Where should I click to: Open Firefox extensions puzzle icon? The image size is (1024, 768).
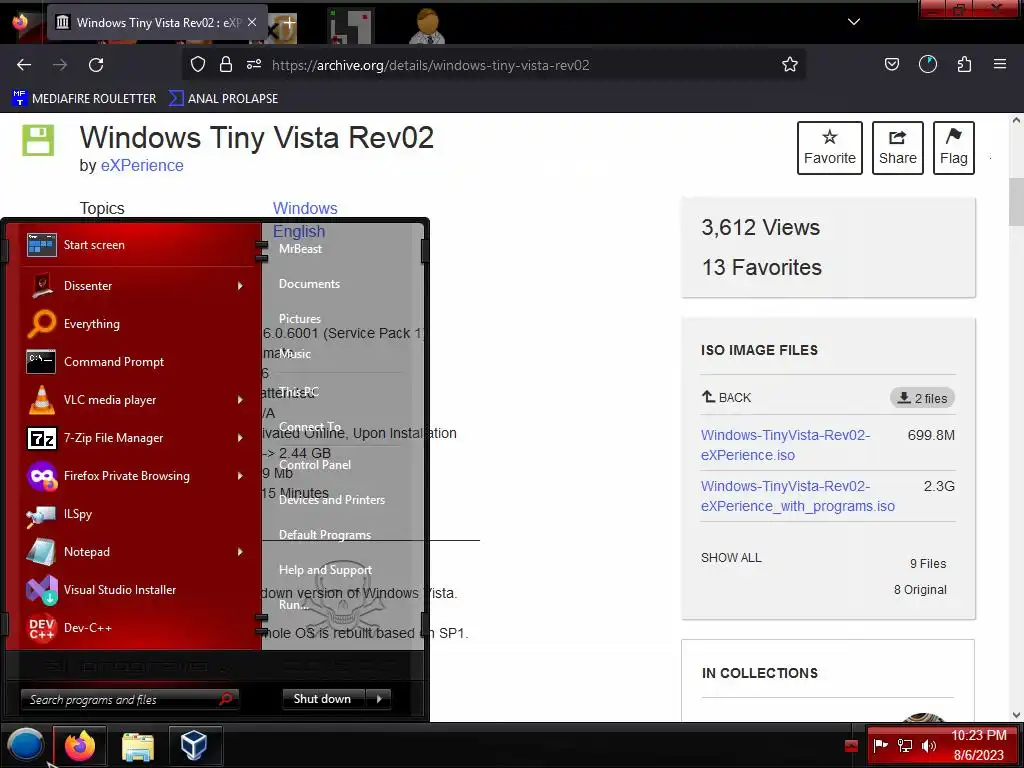(x=964, y=64)
